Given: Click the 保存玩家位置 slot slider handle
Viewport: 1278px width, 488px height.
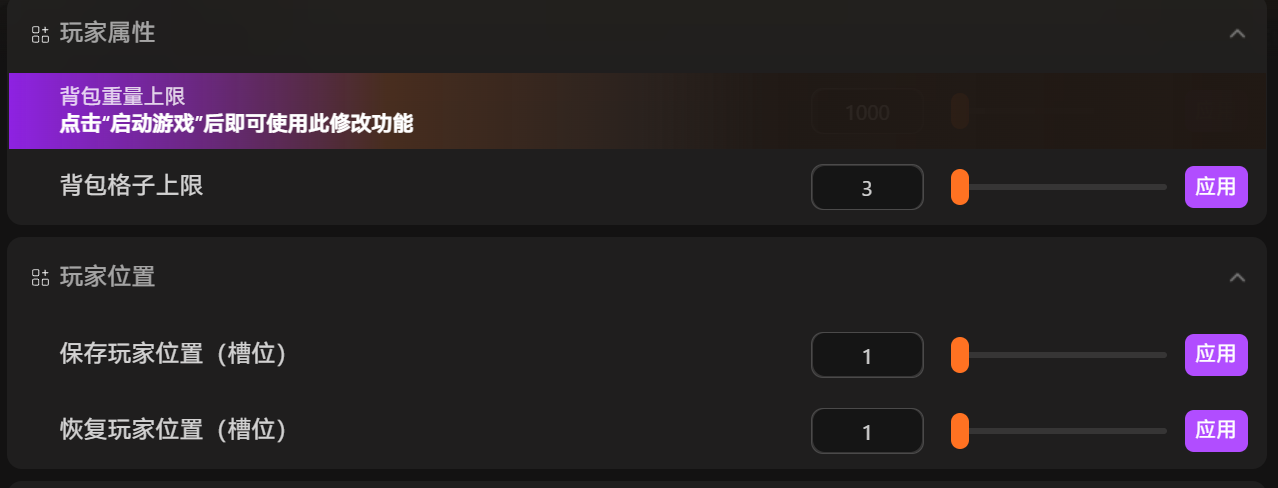Looking at the screenshot, I should click(960, 355).
